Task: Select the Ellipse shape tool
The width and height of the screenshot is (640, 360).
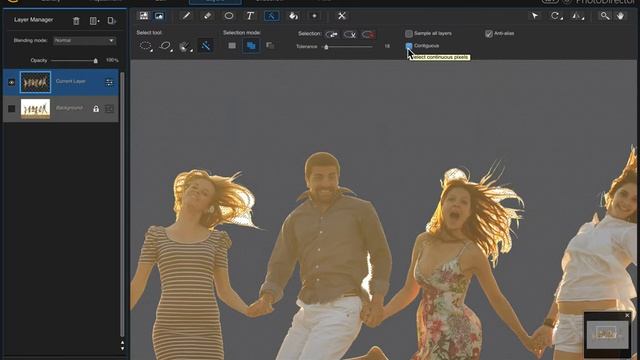Action: [229, 16]
